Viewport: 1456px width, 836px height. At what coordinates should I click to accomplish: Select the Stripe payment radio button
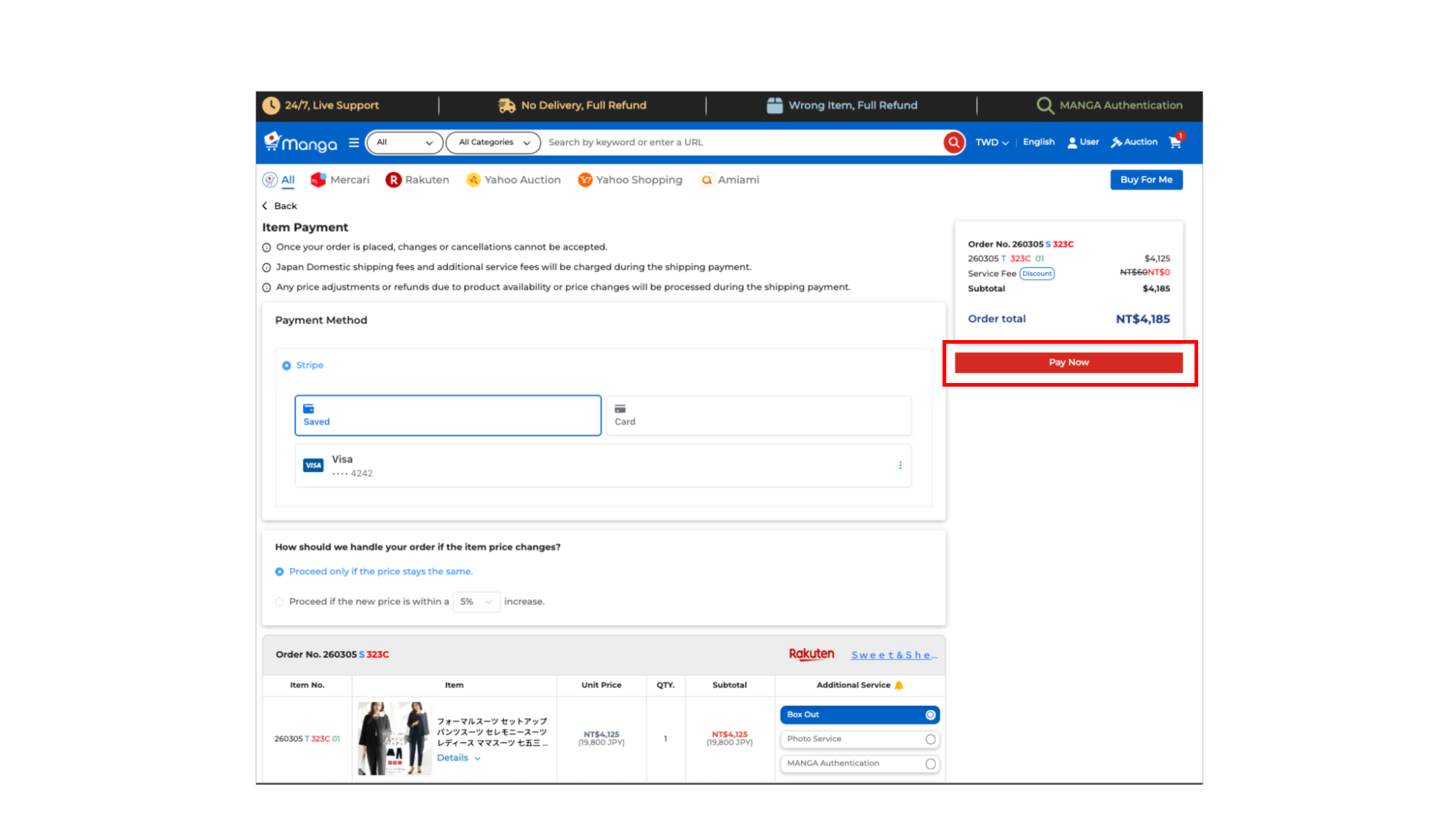(286, 366)
